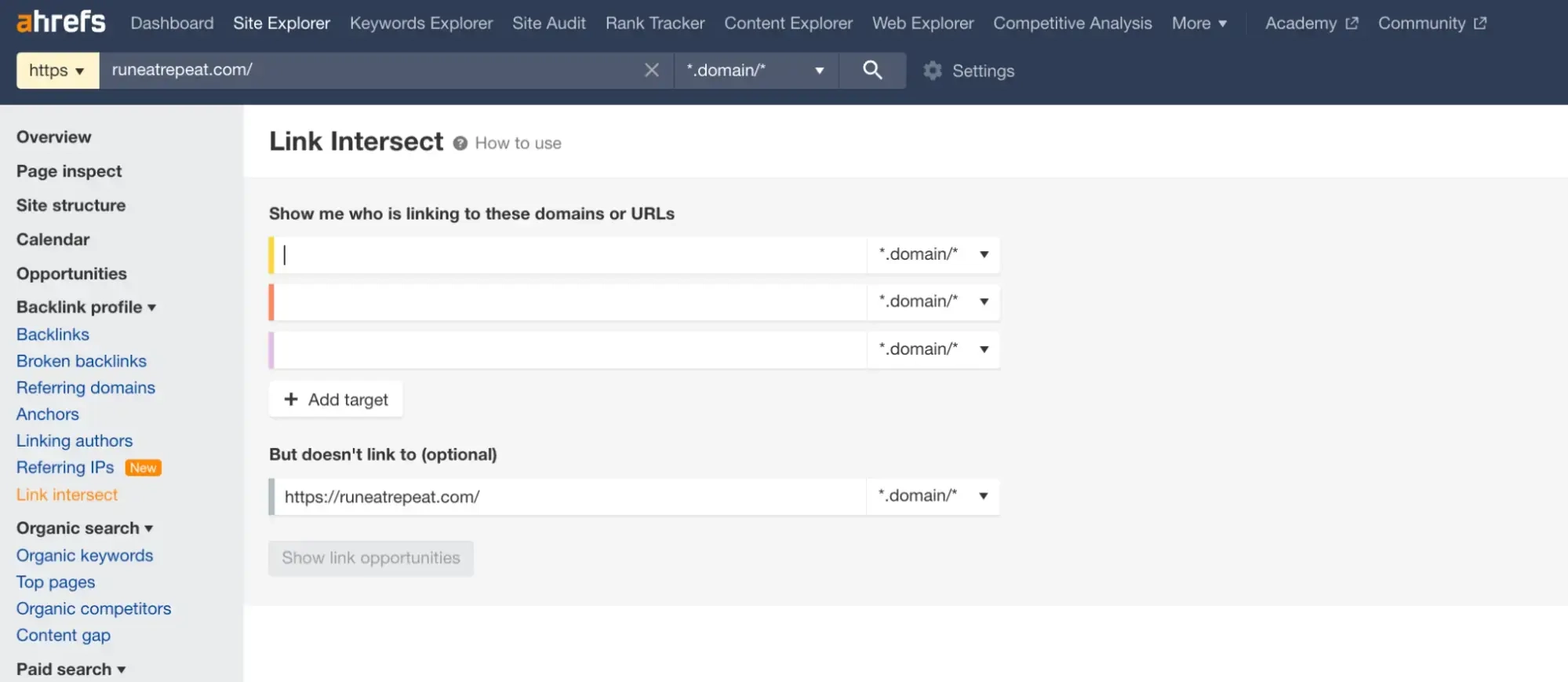Image resolution: width=1568 pixels, height=682 pixels.
Task: Open the https protocol dropdown
Action: point(57,71)
